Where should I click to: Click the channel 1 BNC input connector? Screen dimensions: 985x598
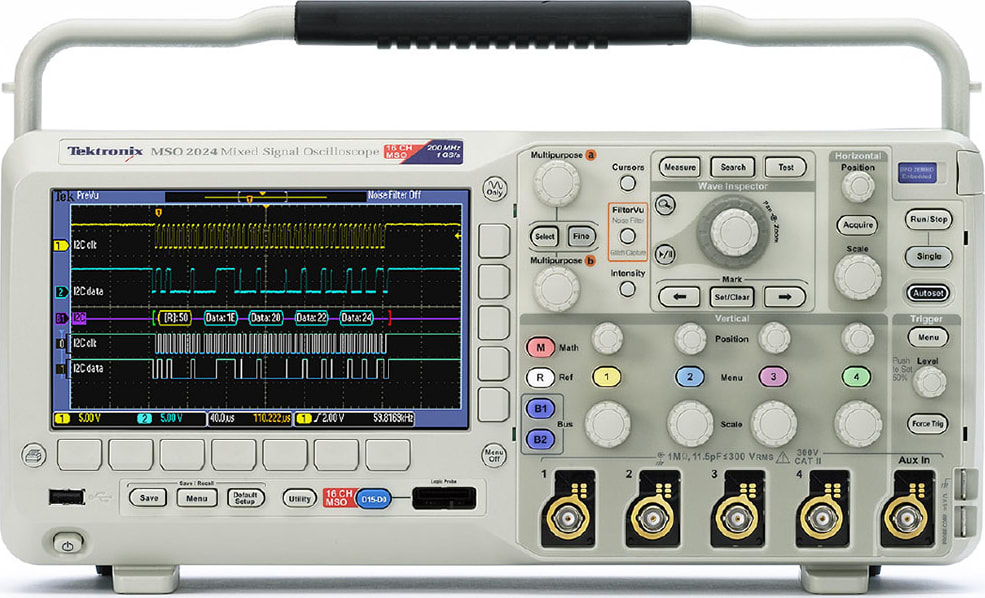[x=567, y=519]
